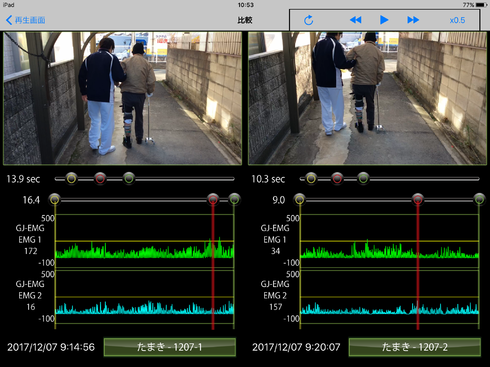
Task: Tap the battery indicator in status bar
Action: 482,5
